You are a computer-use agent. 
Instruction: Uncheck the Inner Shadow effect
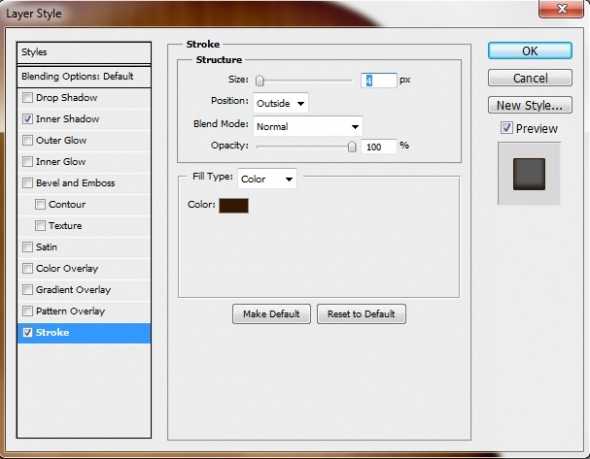[27, 119]
